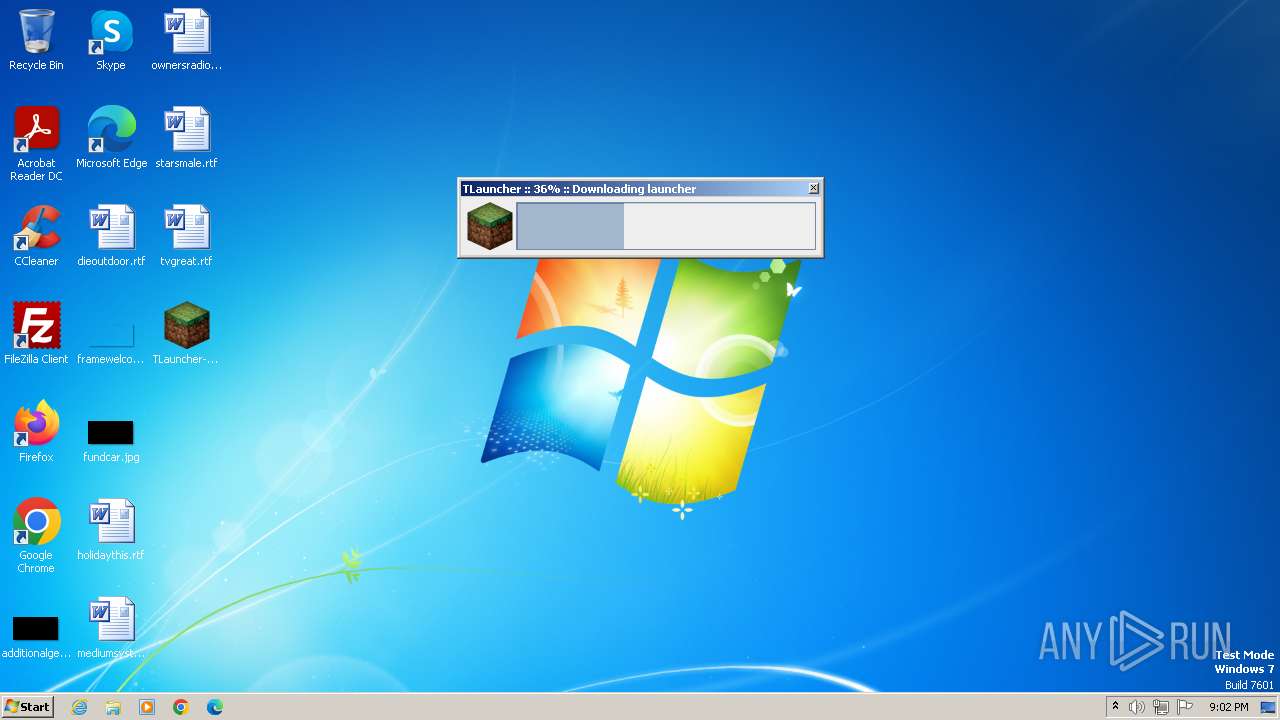Open Acrobat Reader DC shortcut
The image size is (1280, 720).
[36, 144]
